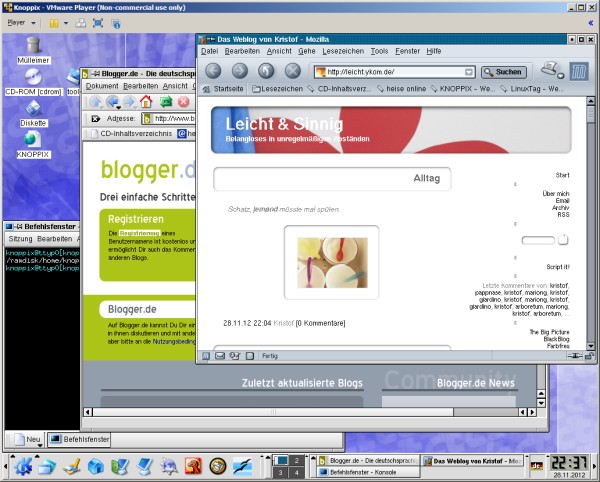Open Sitzung menu in Befehlsfenster window
Screen dimensions: 600x482
20,239
